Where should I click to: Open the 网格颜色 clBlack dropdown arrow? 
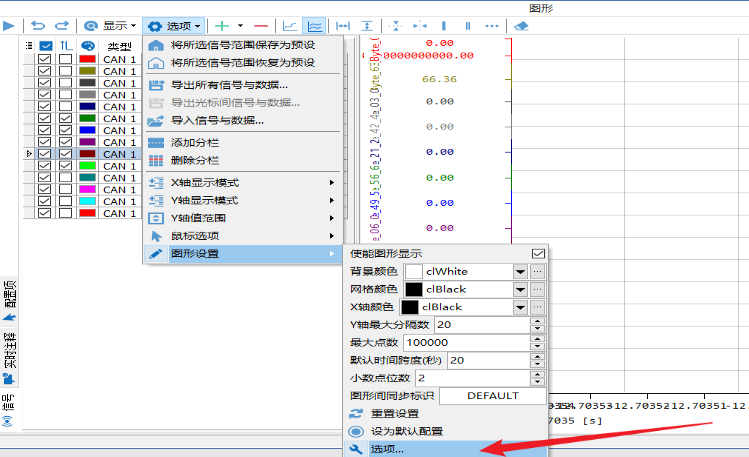520,289
